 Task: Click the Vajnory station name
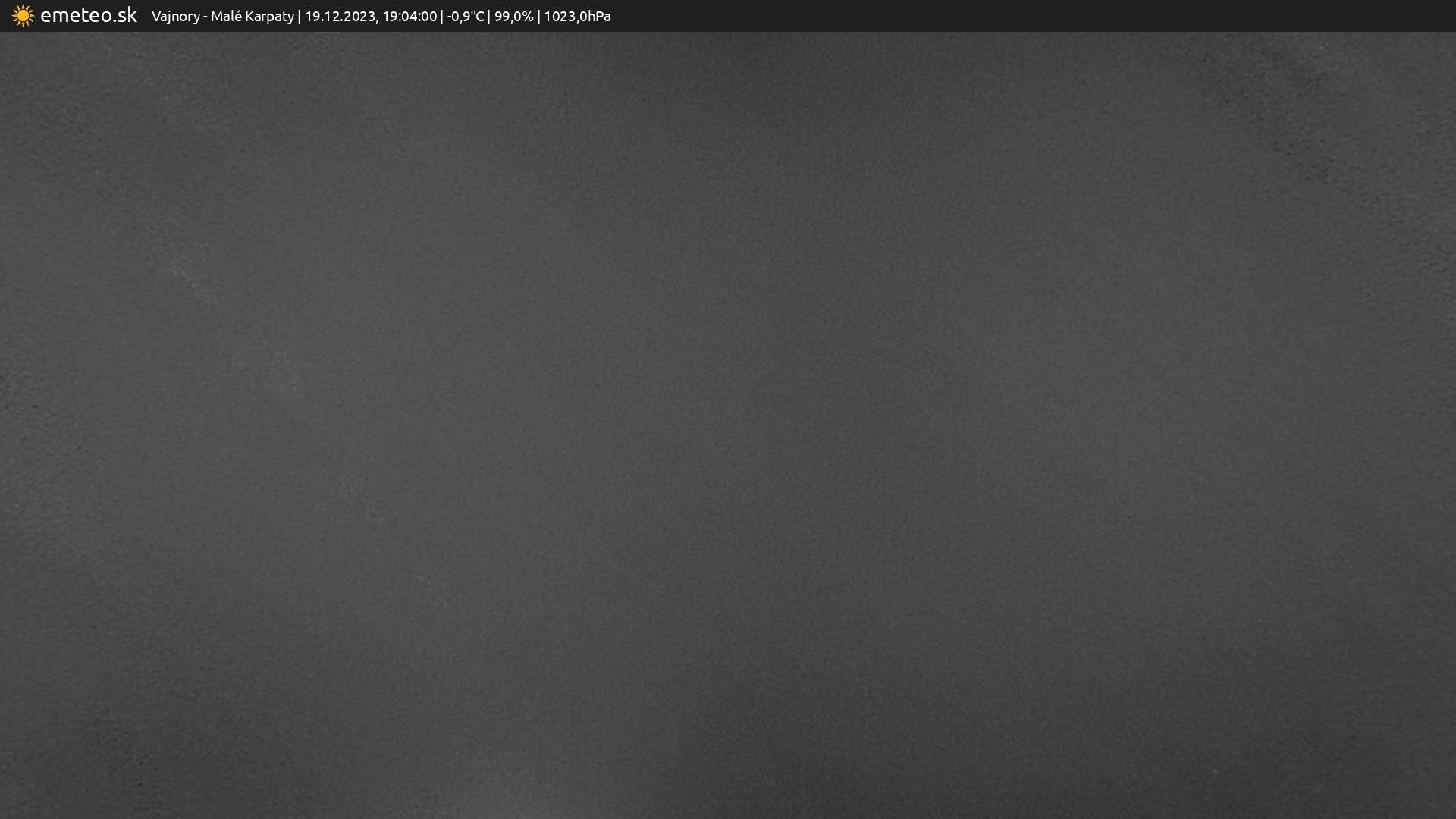(x=175, y=17)
